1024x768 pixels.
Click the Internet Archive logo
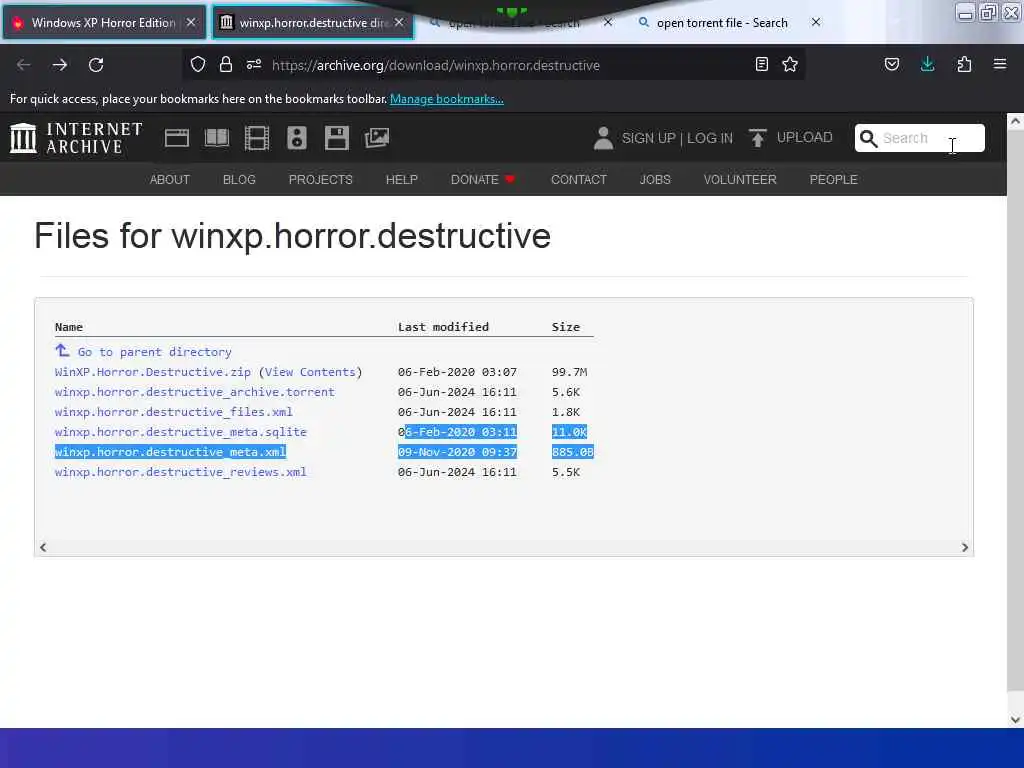click(x=76, y=138)
